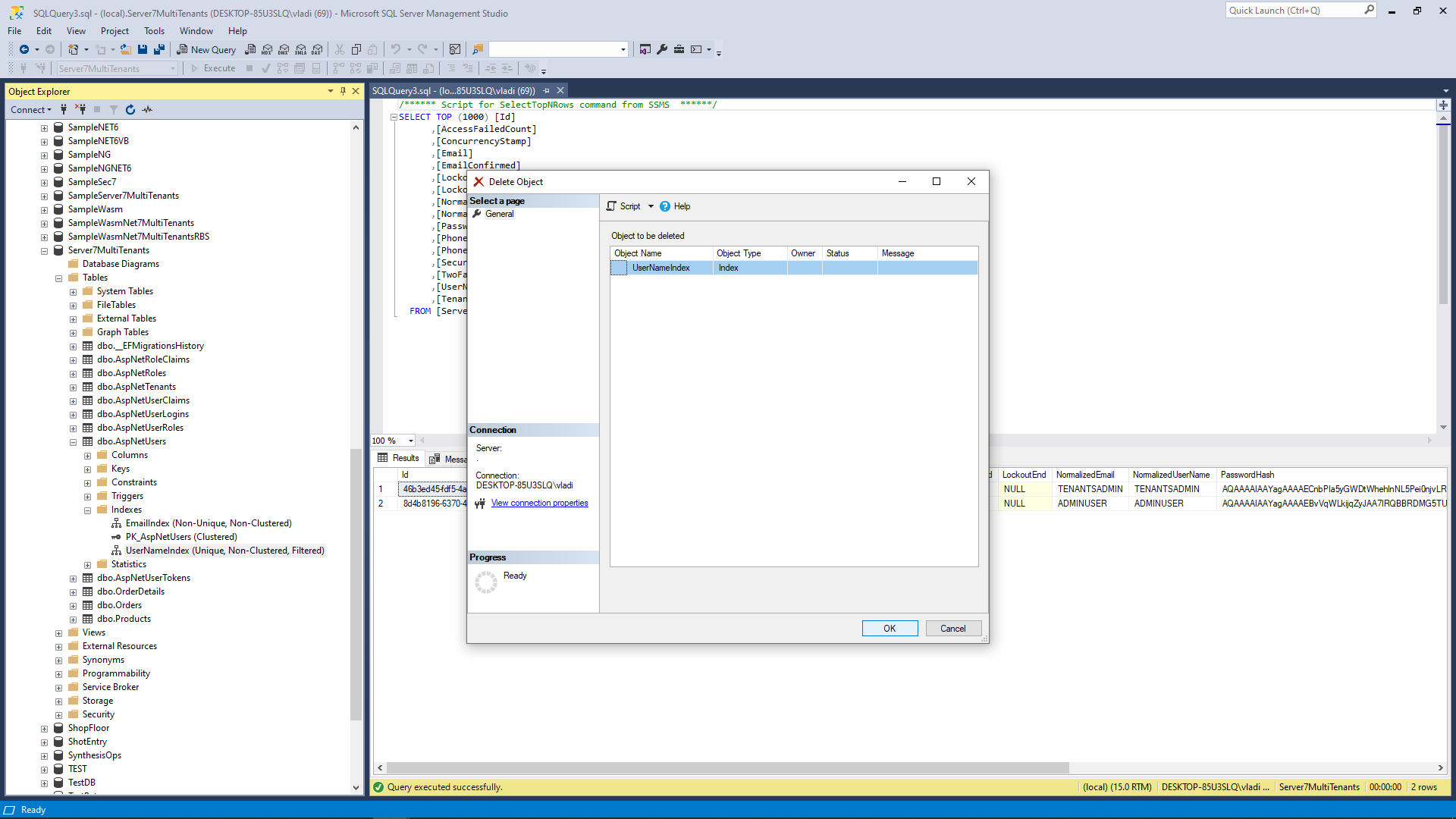The image size is (1456, 819).
Task: Open a new DMX query
Action: click(284, 49)
